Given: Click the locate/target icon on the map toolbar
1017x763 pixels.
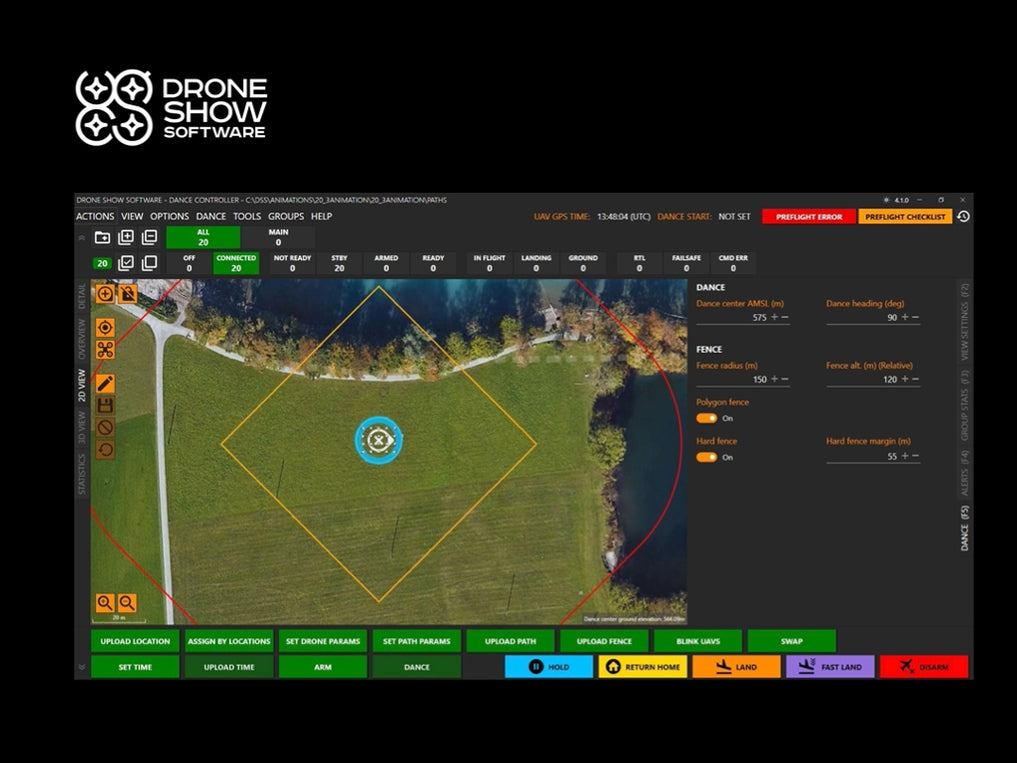Looking at the screenshot, I should 104,328.
